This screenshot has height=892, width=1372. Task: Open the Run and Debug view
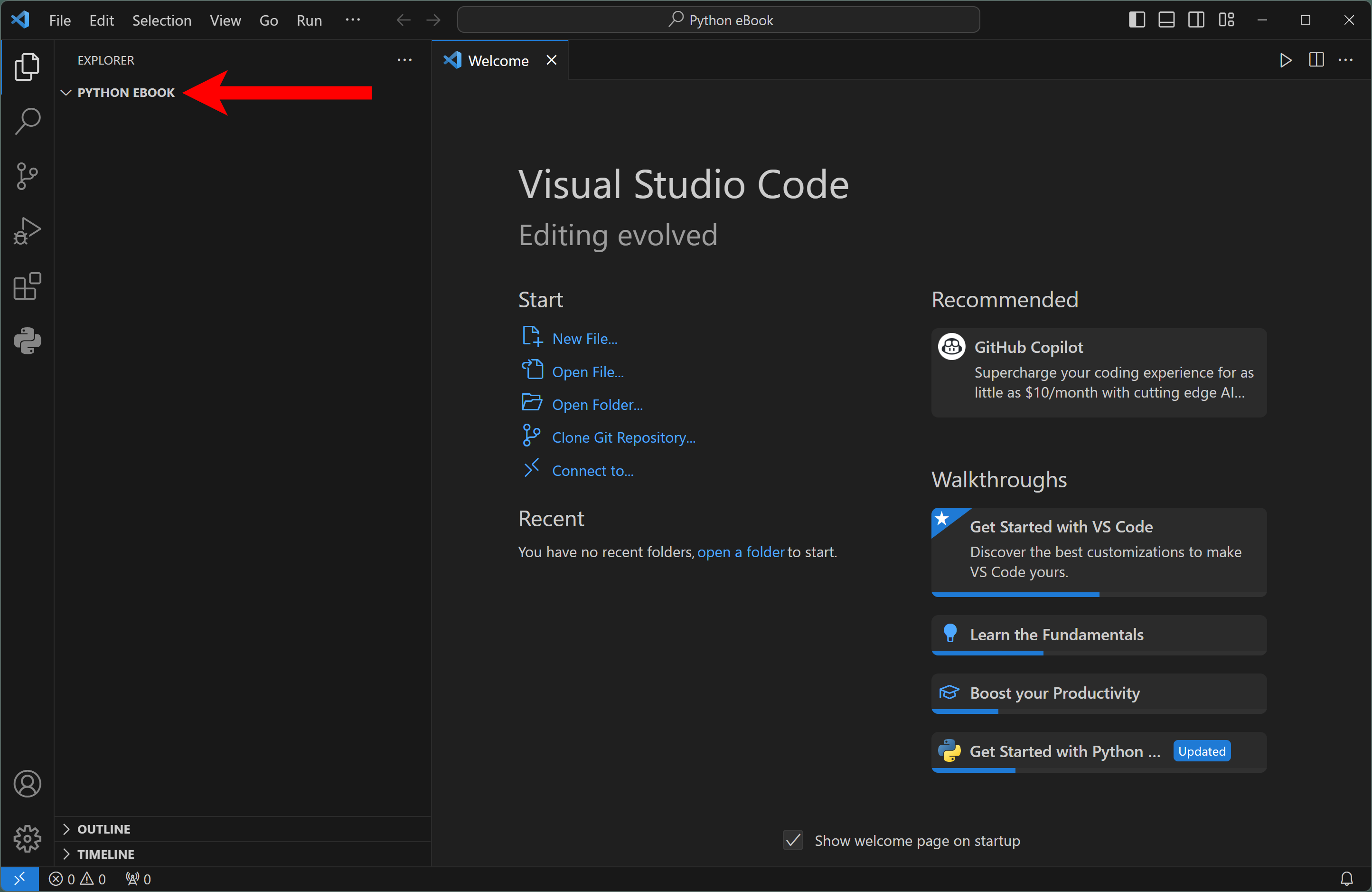[x=27, y=231]
